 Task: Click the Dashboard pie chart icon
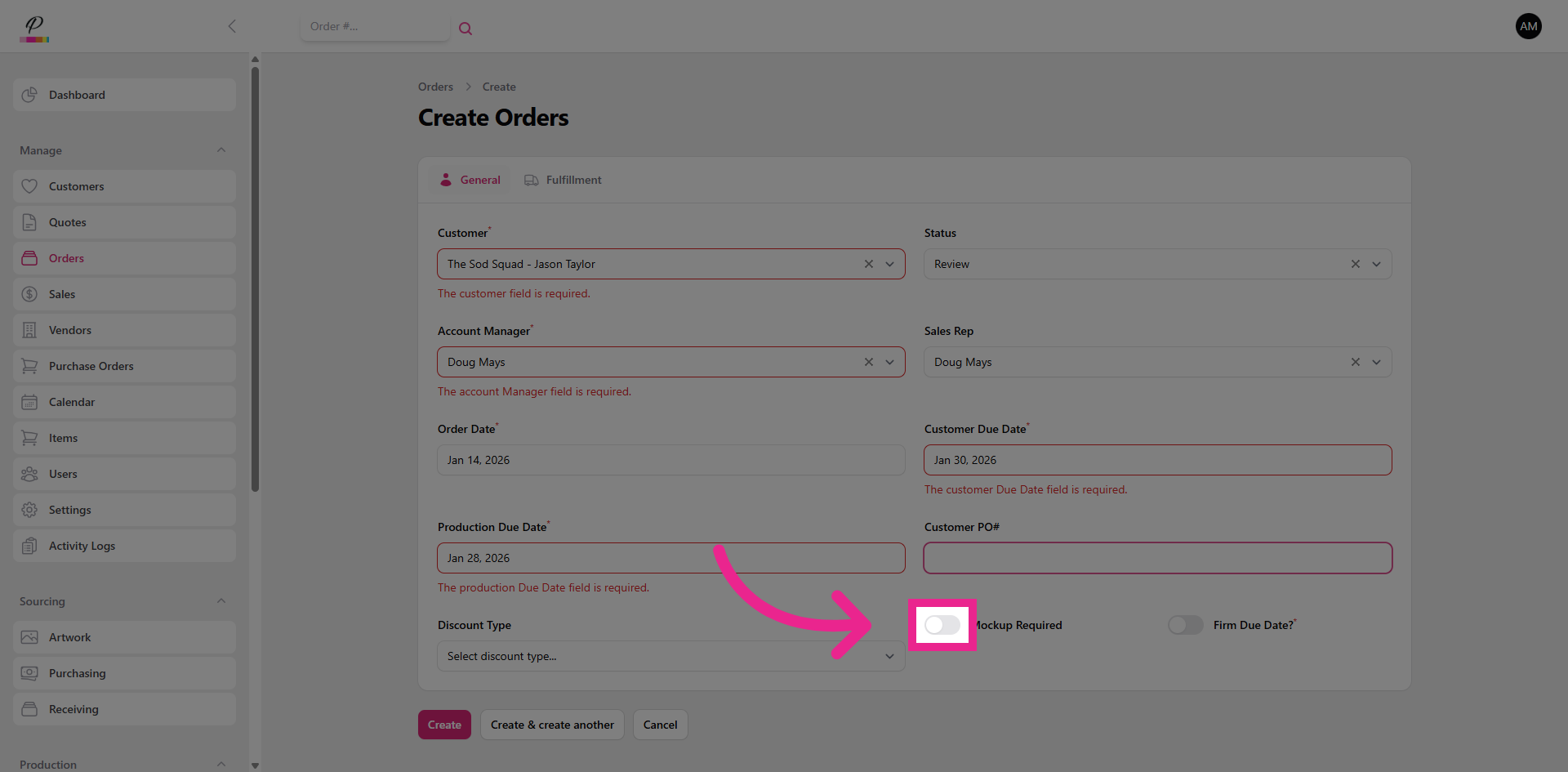click(x=29, y=95)
